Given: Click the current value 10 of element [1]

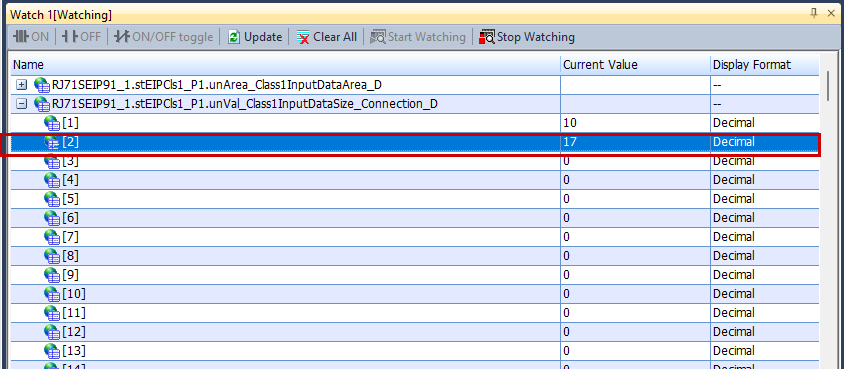Looking at the screenshot, I should pyautogui.click(x=569, y=123).
